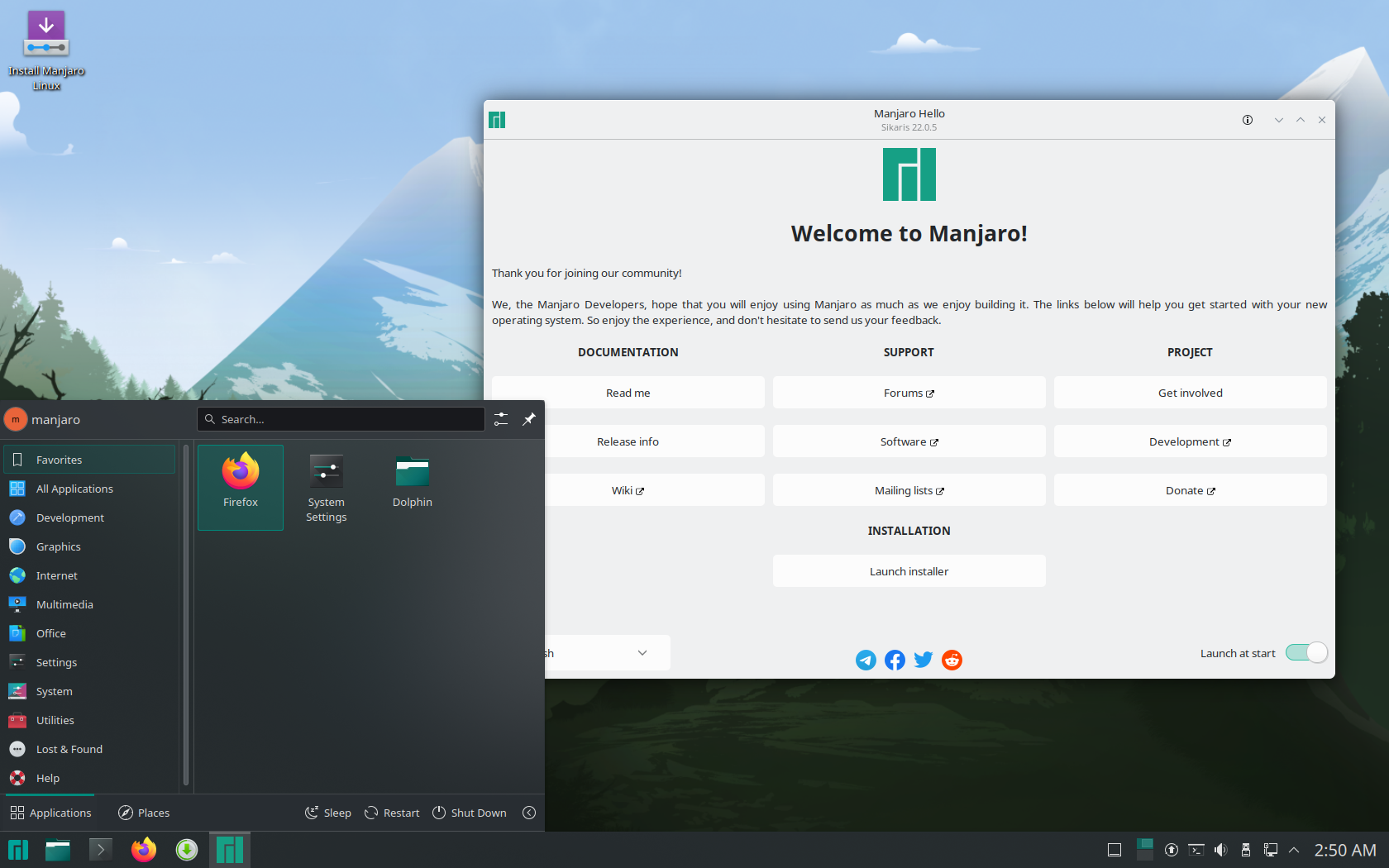Open Dolphin file manager in taskbar

click(x=58, y=850)
